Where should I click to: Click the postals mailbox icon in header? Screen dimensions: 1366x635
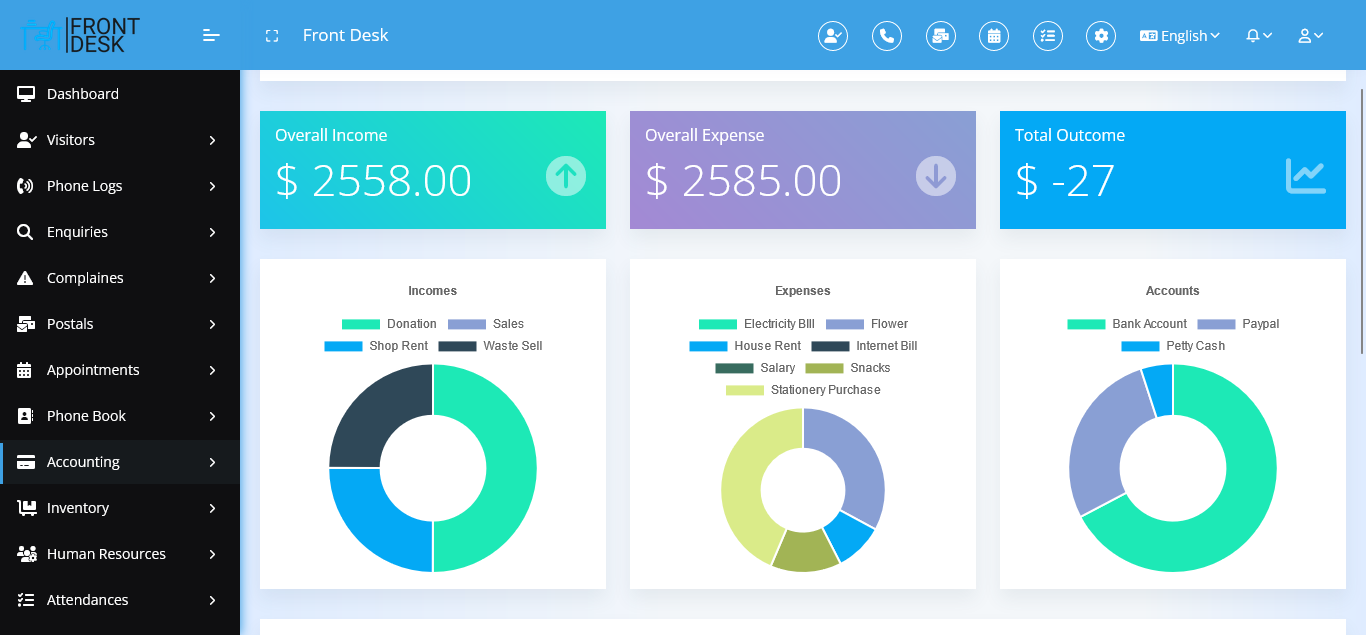coord(940,36)
